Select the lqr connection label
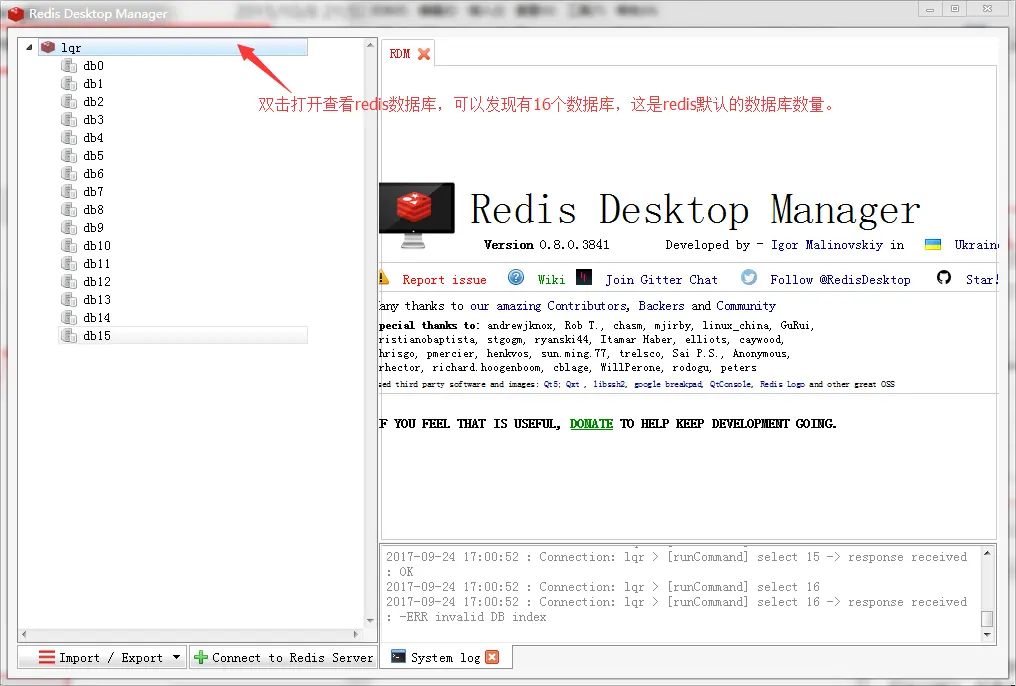This screenshot has width=1016, height=686. coord(71,48)
